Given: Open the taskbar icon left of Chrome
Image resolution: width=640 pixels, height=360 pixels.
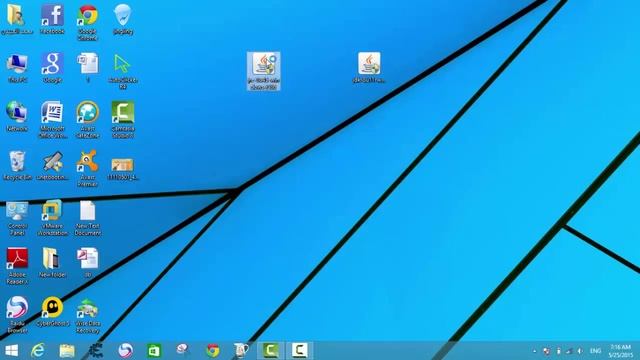Looking at the screenshot, I should tap(183, 350).
